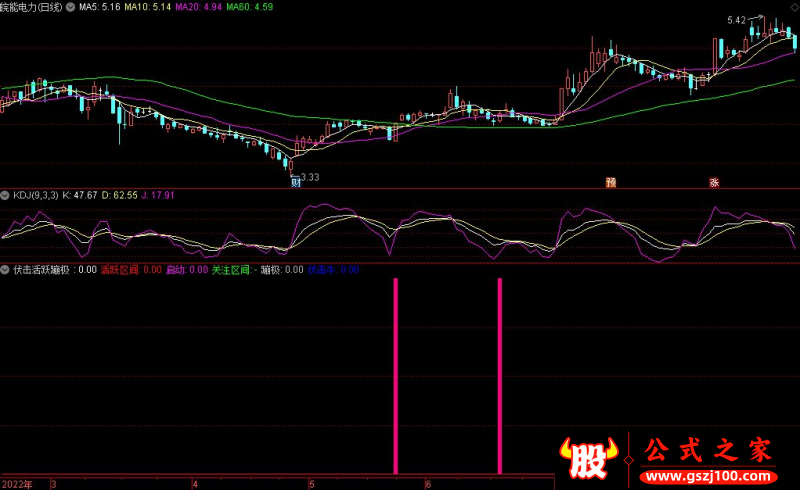Click the 巅极: 0.00 label
This screenshot has height=490, width=800.
[x=282, y=270]
